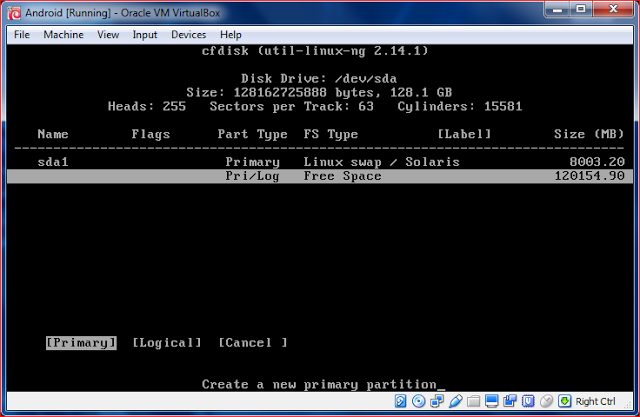Click the display monitor status icon
This screenshot has height=417, width=640.
(x=491, y=401)
